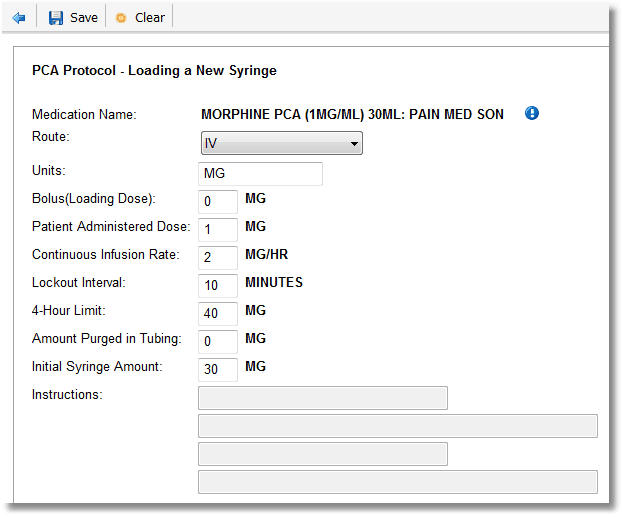Click the Amount Purged in Tubing field

218,341
